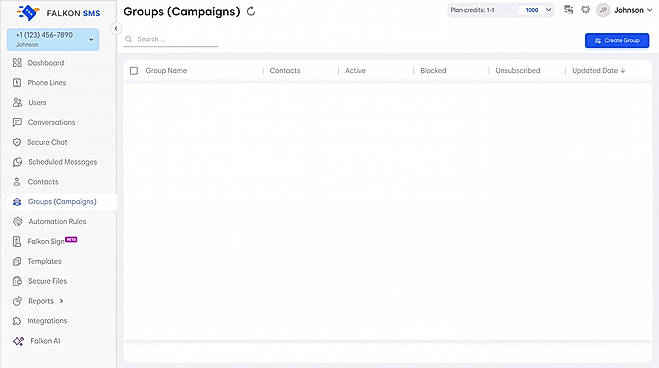Click the Secure Files icon

point(17,281)
